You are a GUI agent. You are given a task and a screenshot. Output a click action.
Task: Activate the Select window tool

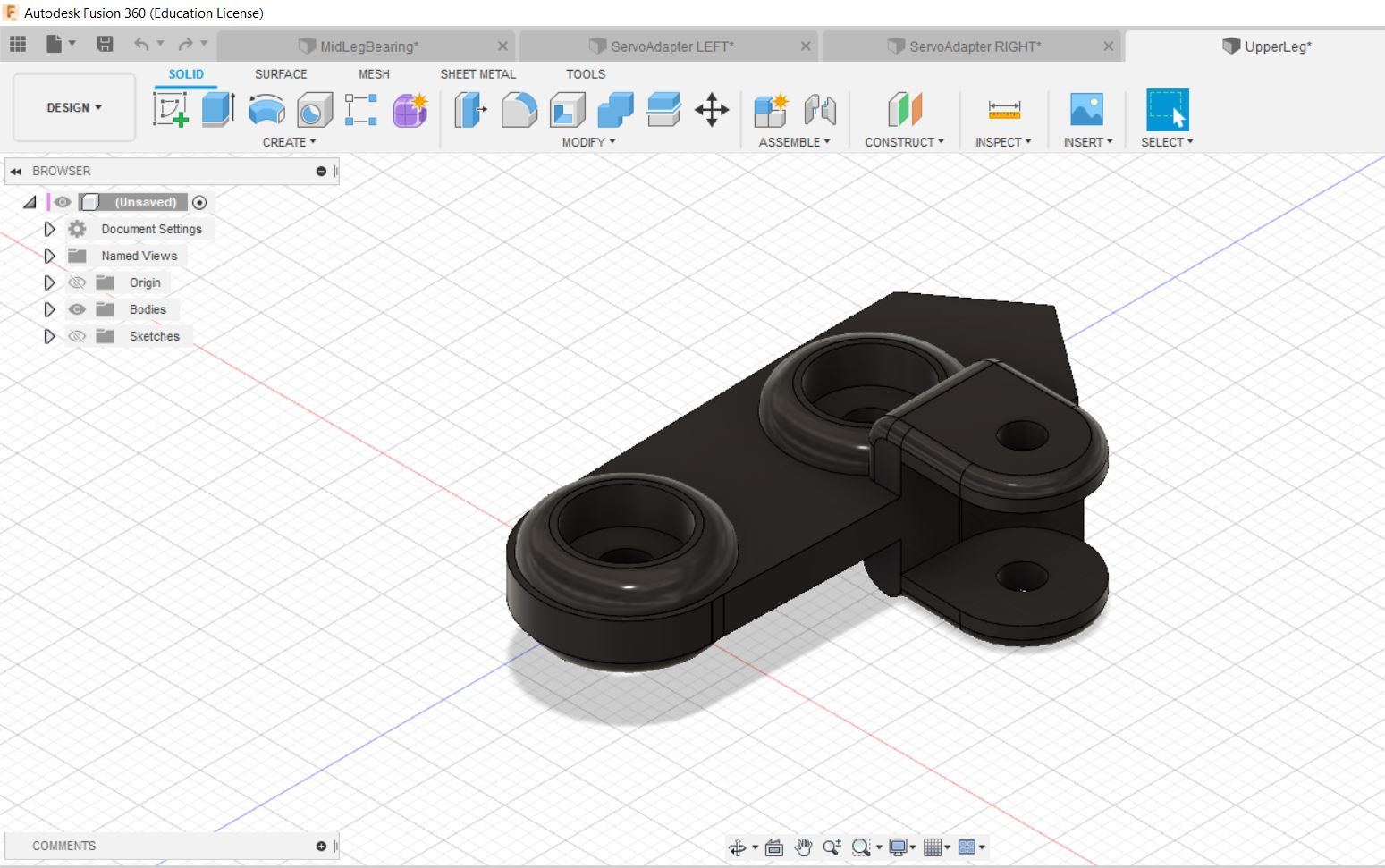[1168, 110]
